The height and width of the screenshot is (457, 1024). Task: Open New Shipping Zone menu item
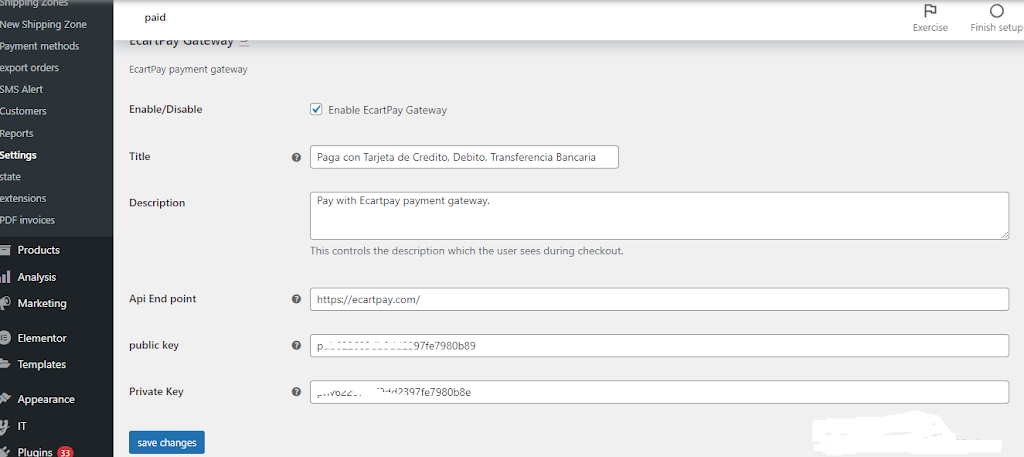(43, 24)
